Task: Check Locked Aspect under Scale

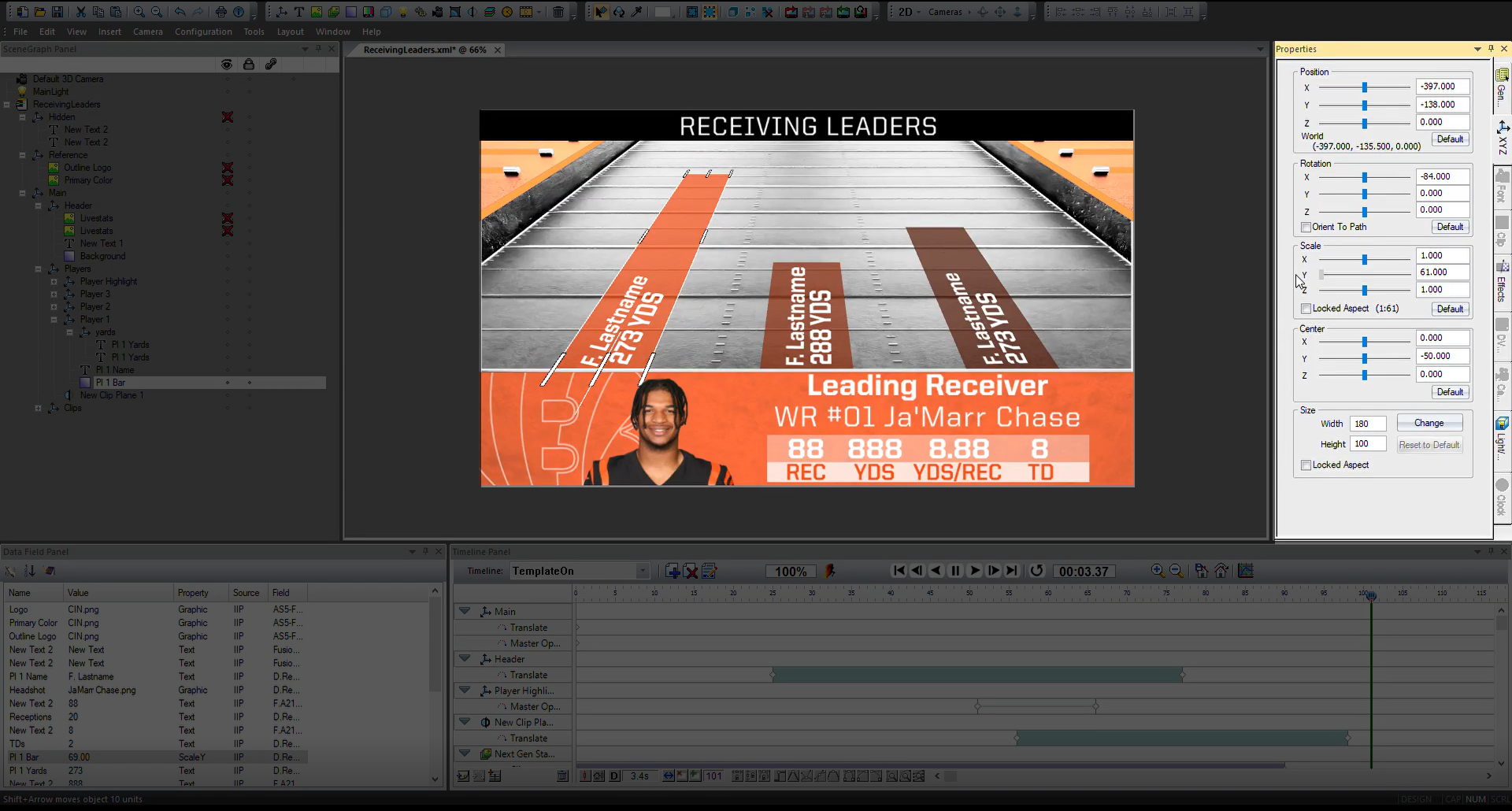Action: click(x=1306, y=309)
